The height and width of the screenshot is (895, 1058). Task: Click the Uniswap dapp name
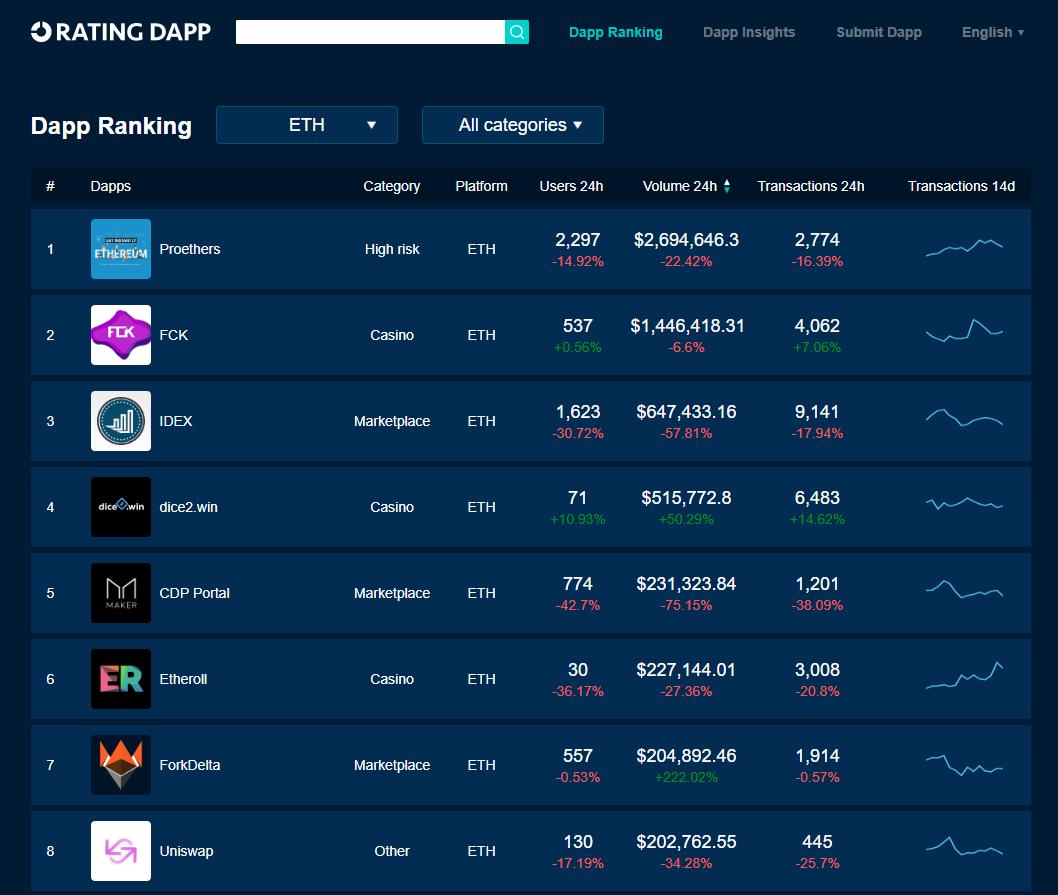186,851
